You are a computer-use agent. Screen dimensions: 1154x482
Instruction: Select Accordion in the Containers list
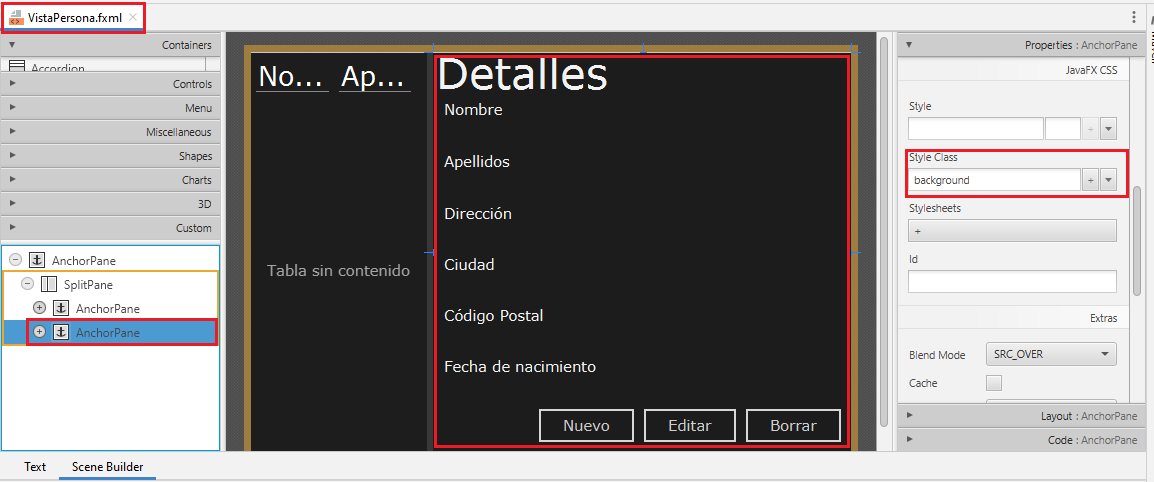57,67
